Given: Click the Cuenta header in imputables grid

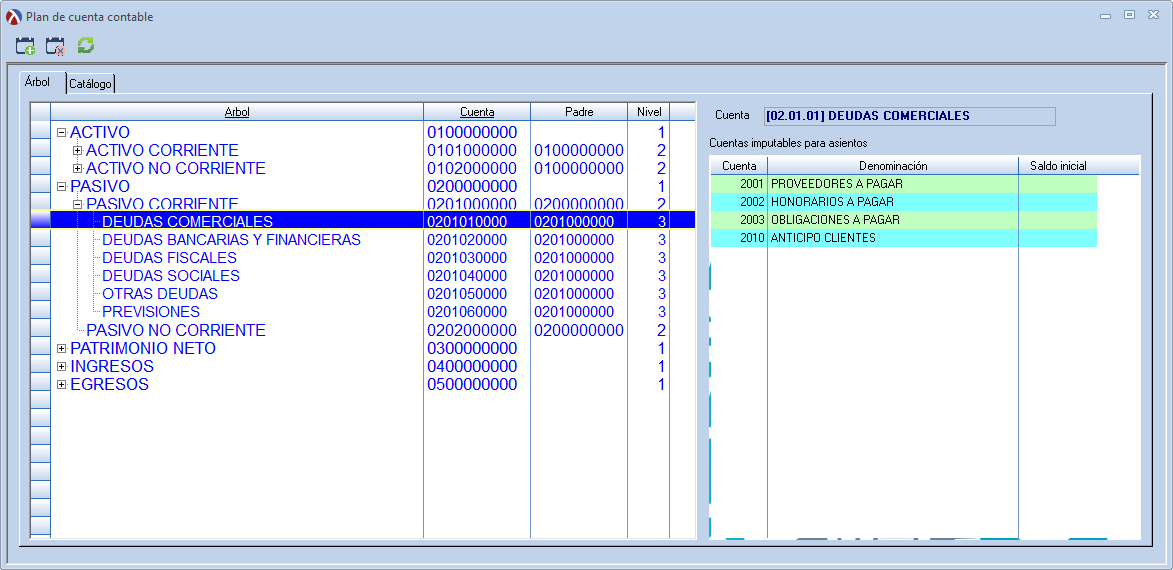Looking at the screenshot, I should 739,165.
